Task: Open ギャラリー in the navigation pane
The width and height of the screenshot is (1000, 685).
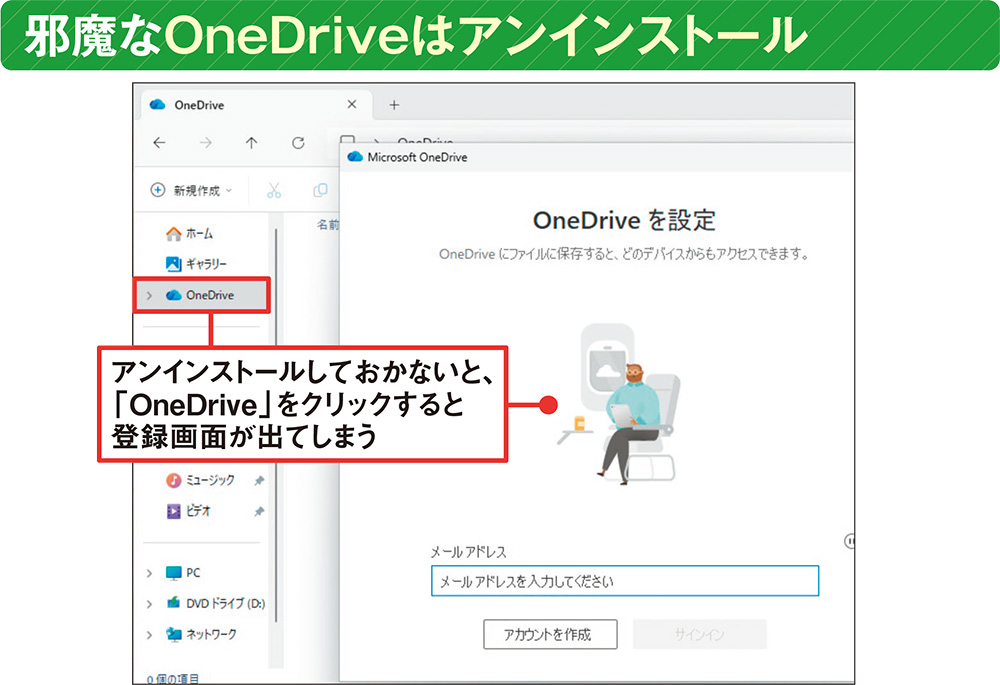Action: tap(196, 263)
